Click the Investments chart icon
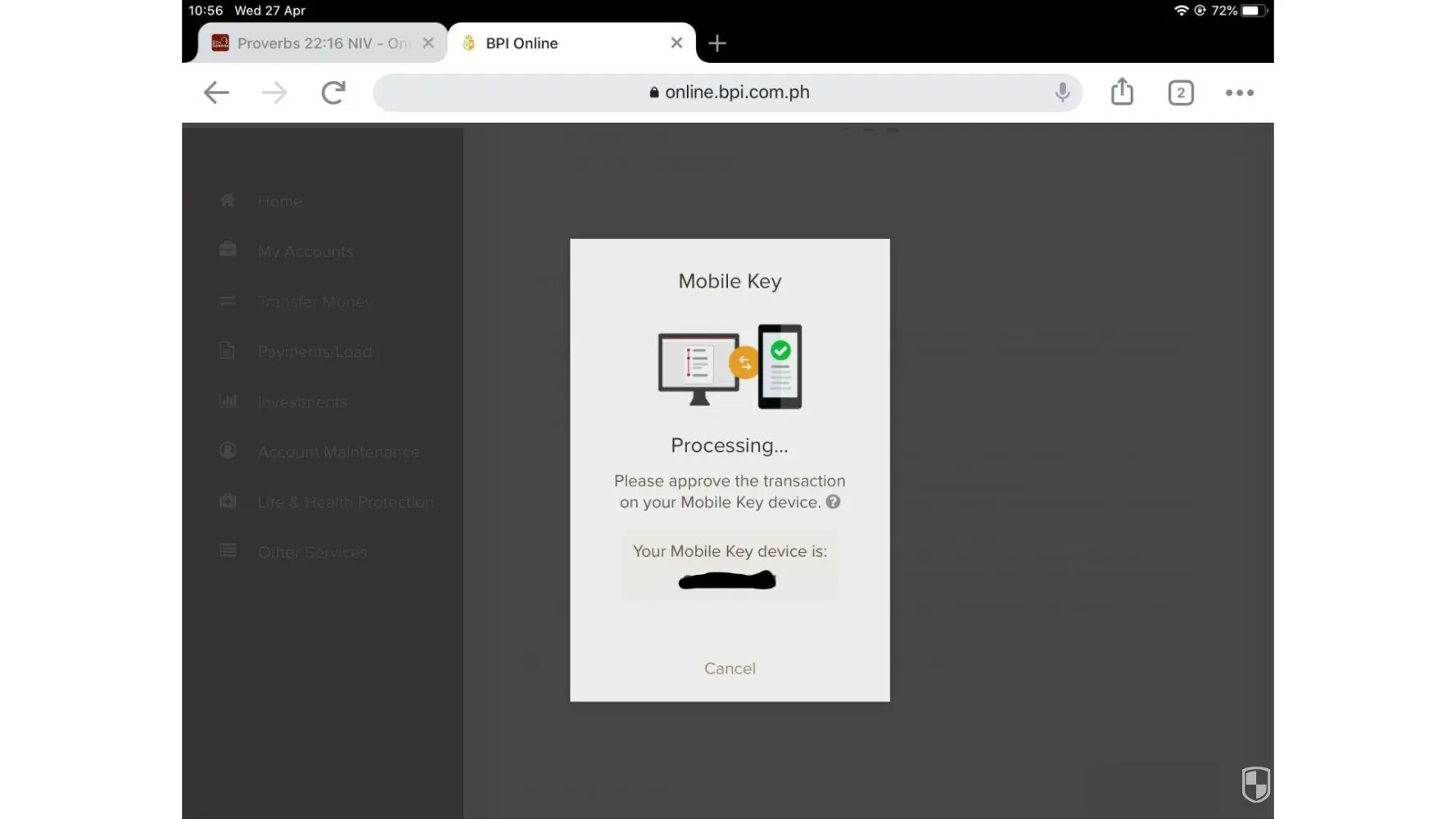This screenshot has height=819, width=1456. coord(228,400)
